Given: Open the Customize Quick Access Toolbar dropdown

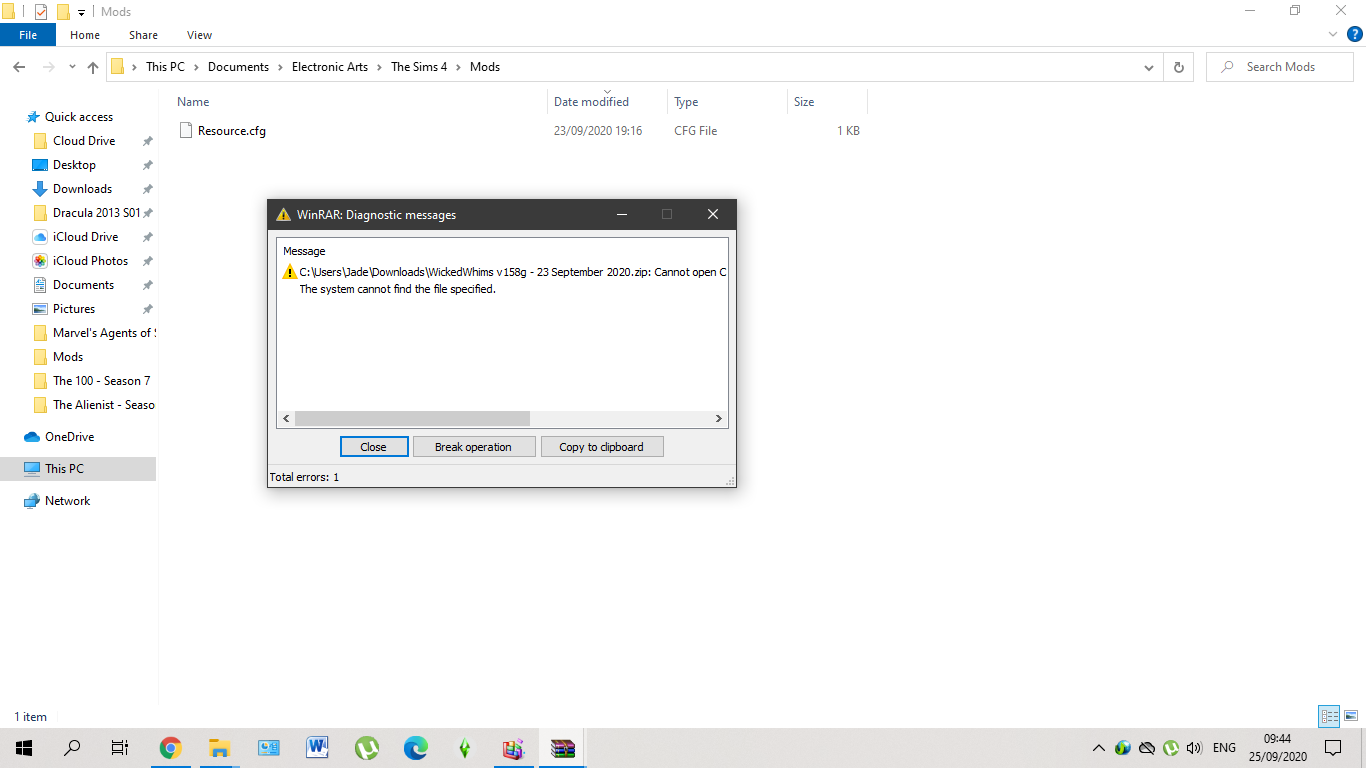Looking at the screenshot, I should (81, 12).
